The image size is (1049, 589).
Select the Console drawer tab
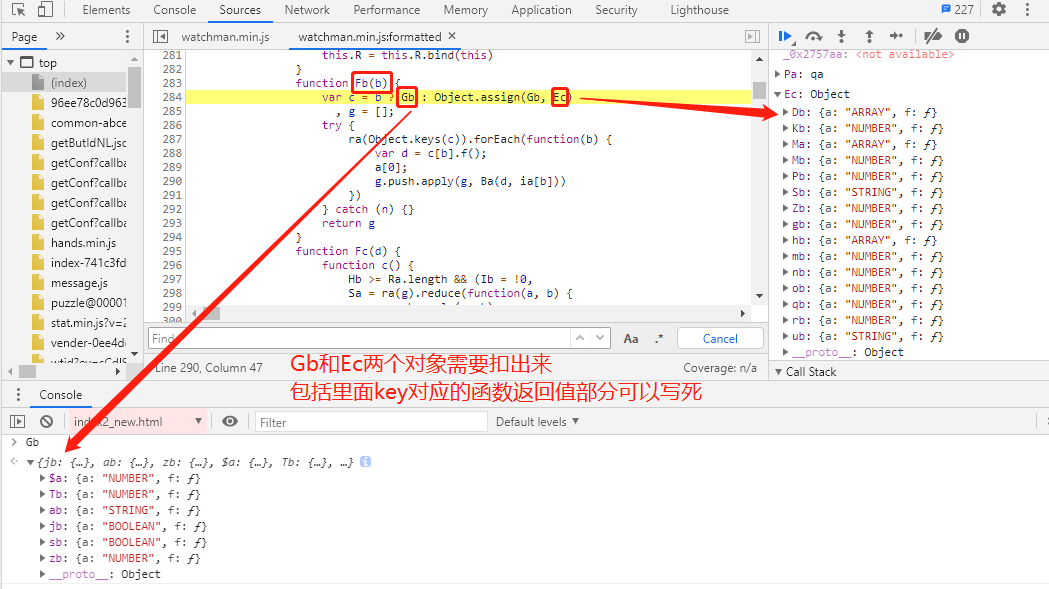point(60,395)
